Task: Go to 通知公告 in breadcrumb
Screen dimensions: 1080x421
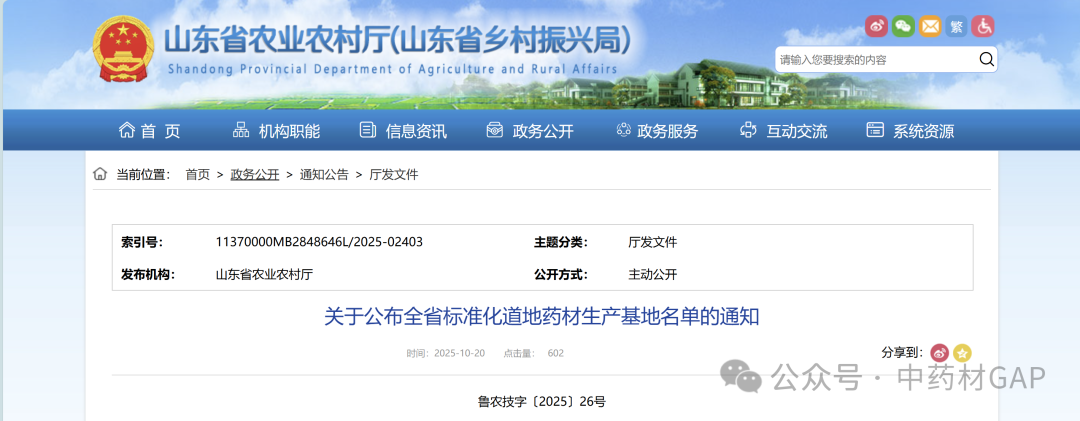Action: 324,175
